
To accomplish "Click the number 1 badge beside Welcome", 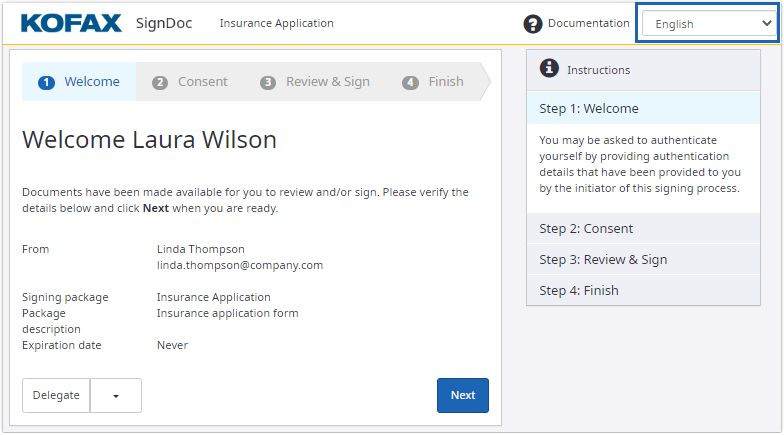I will point(46,82).
